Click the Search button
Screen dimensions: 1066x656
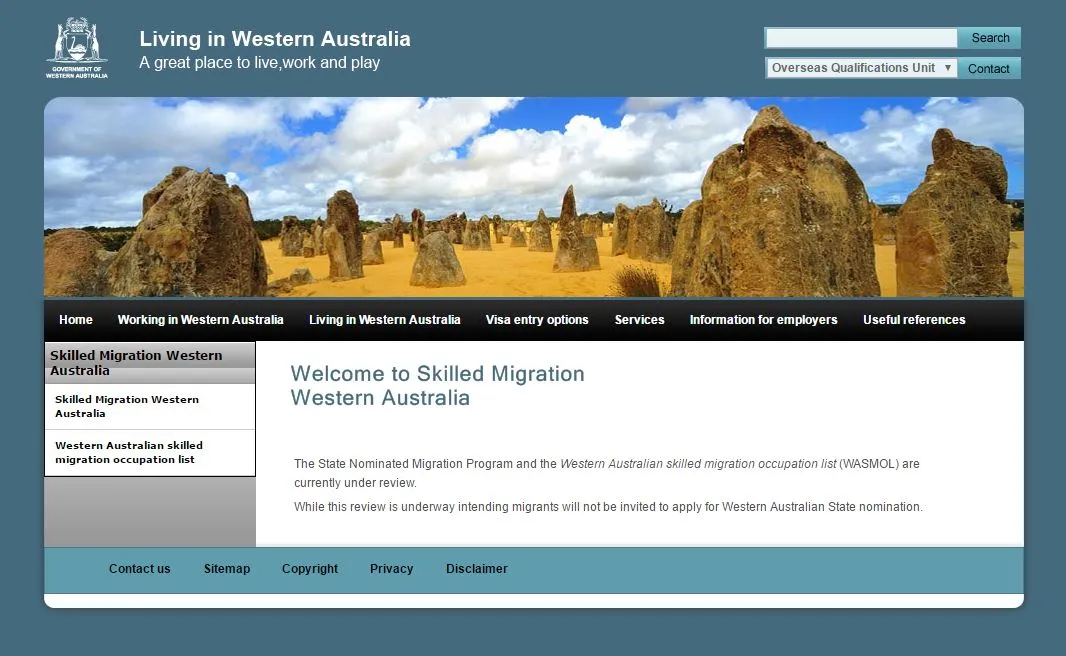(x=990, y=38)
